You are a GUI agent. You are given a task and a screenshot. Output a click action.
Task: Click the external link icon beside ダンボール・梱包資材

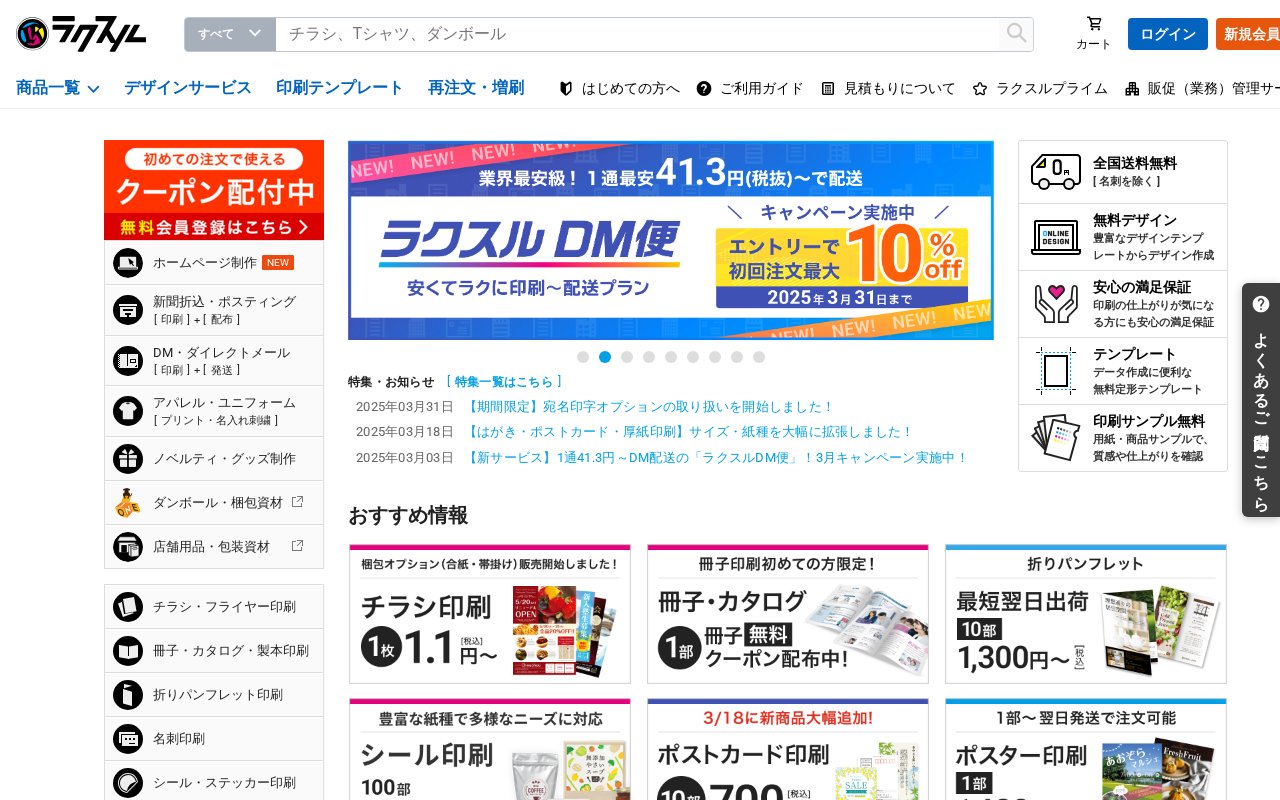[297, 502]
